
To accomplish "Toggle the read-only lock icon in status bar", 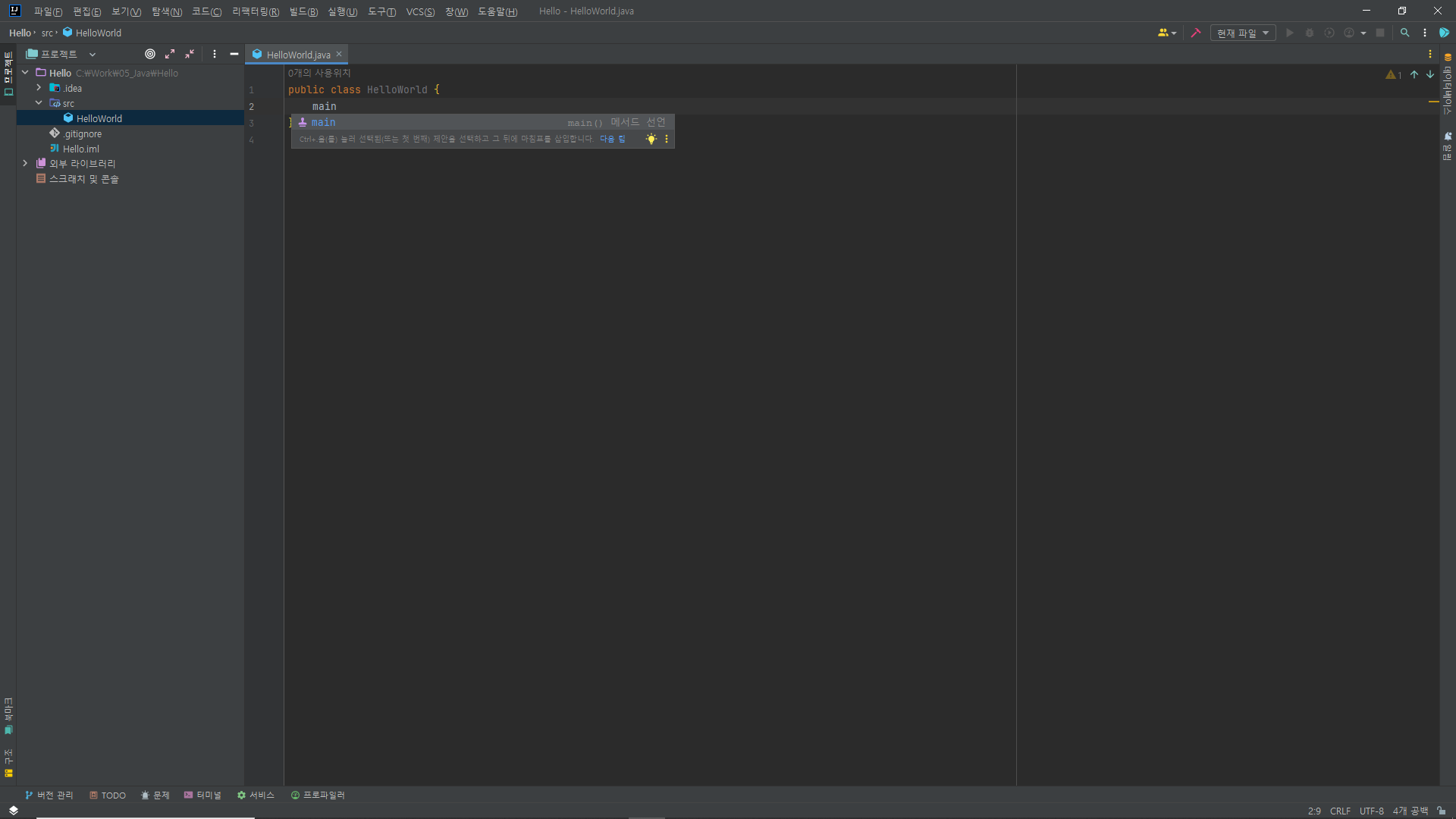I will click(x=1441, y=811).
